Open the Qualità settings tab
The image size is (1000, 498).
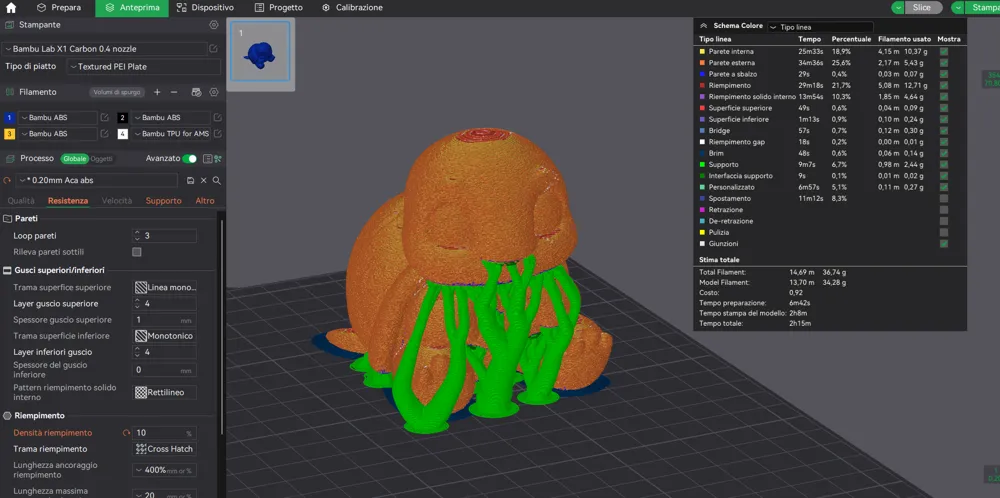coord(21,201)
